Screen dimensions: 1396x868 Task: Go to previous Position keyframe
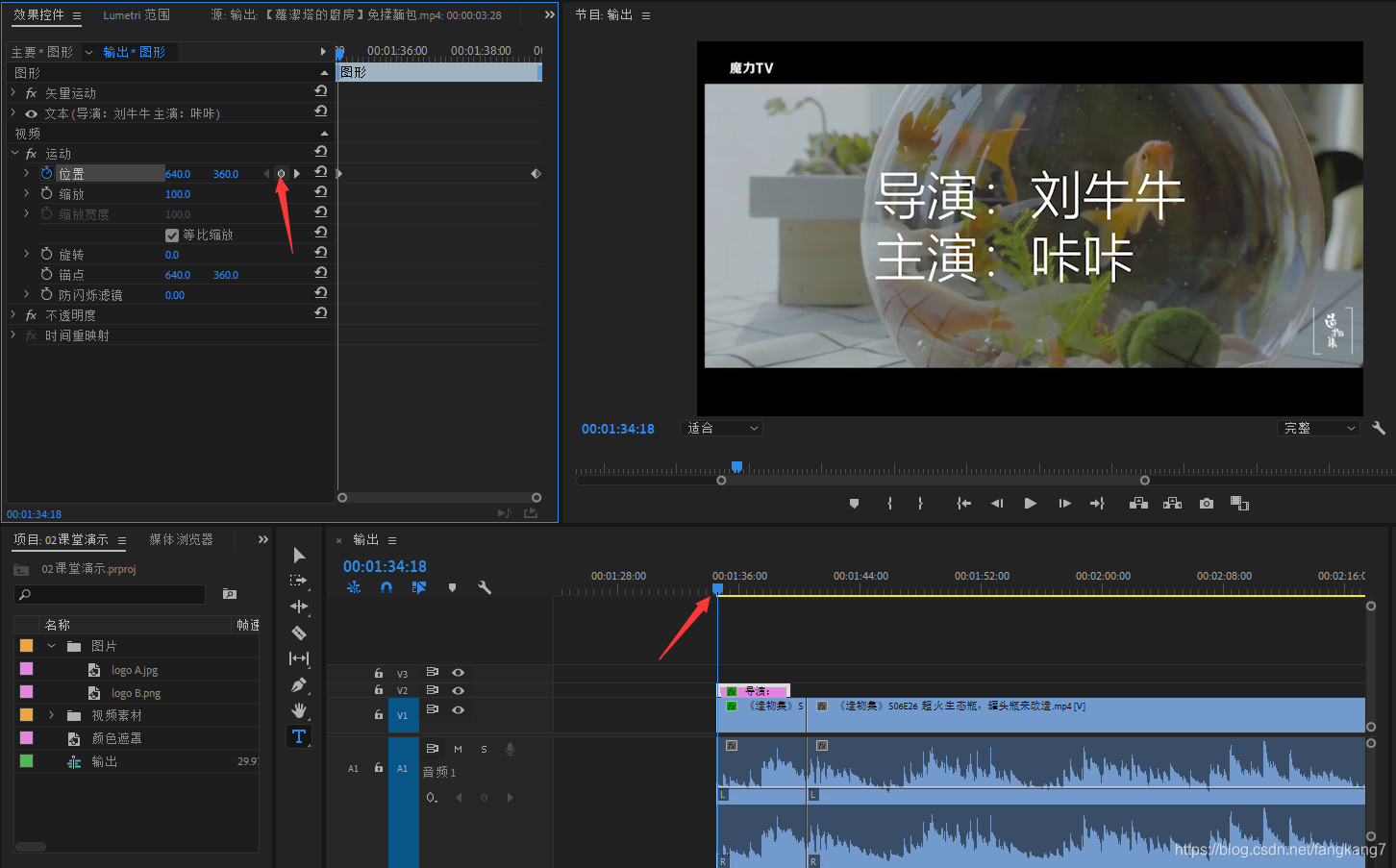266,174
